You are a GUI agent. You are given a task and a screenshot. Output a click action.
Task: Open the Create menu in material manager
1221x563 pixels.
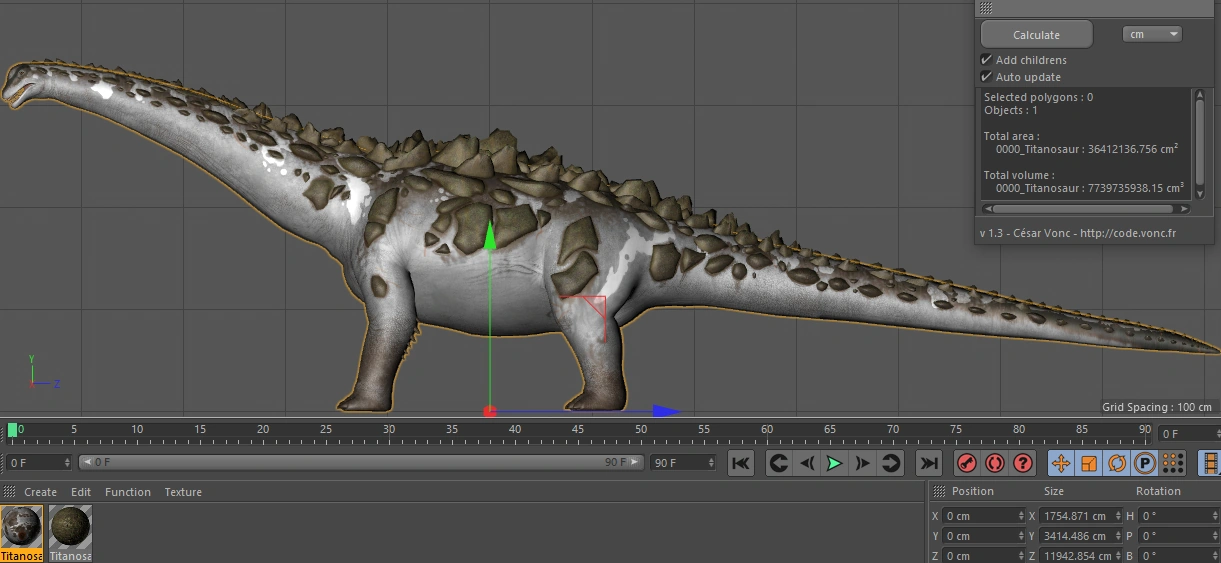(x=40, y=492)
